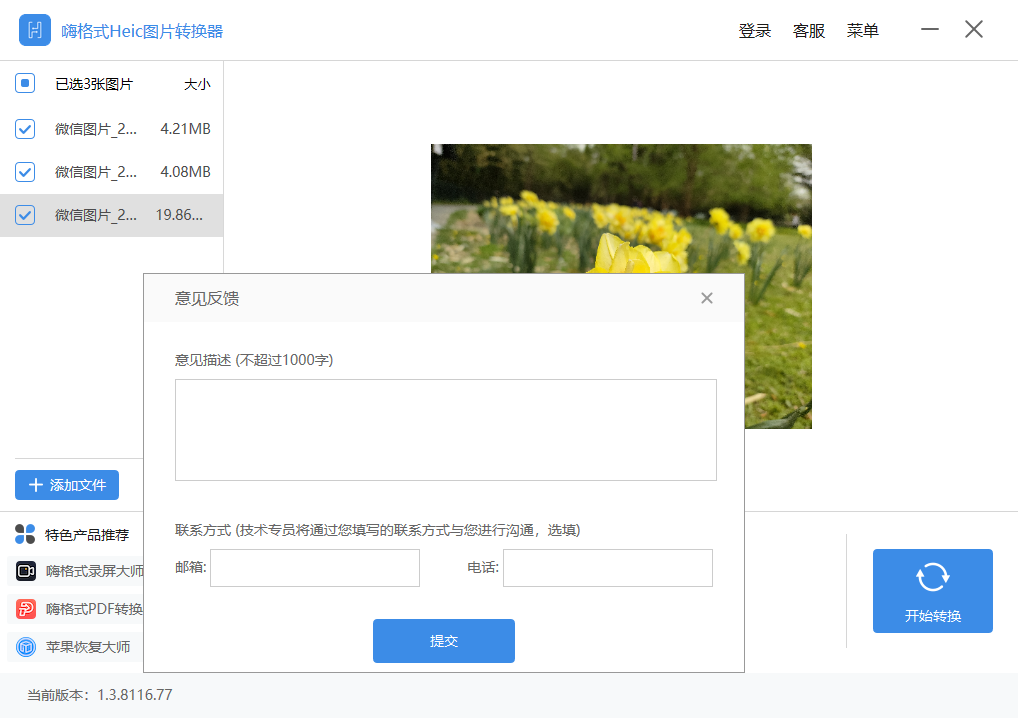Open 嗨格式PDF转换 via its red P icon
This screenshot has height=718, width=1018.
pos(24,608)
